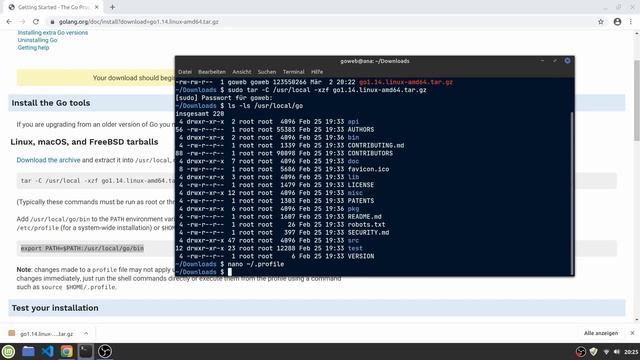
Task: Close the downloads bar
Action: point(632,333)
